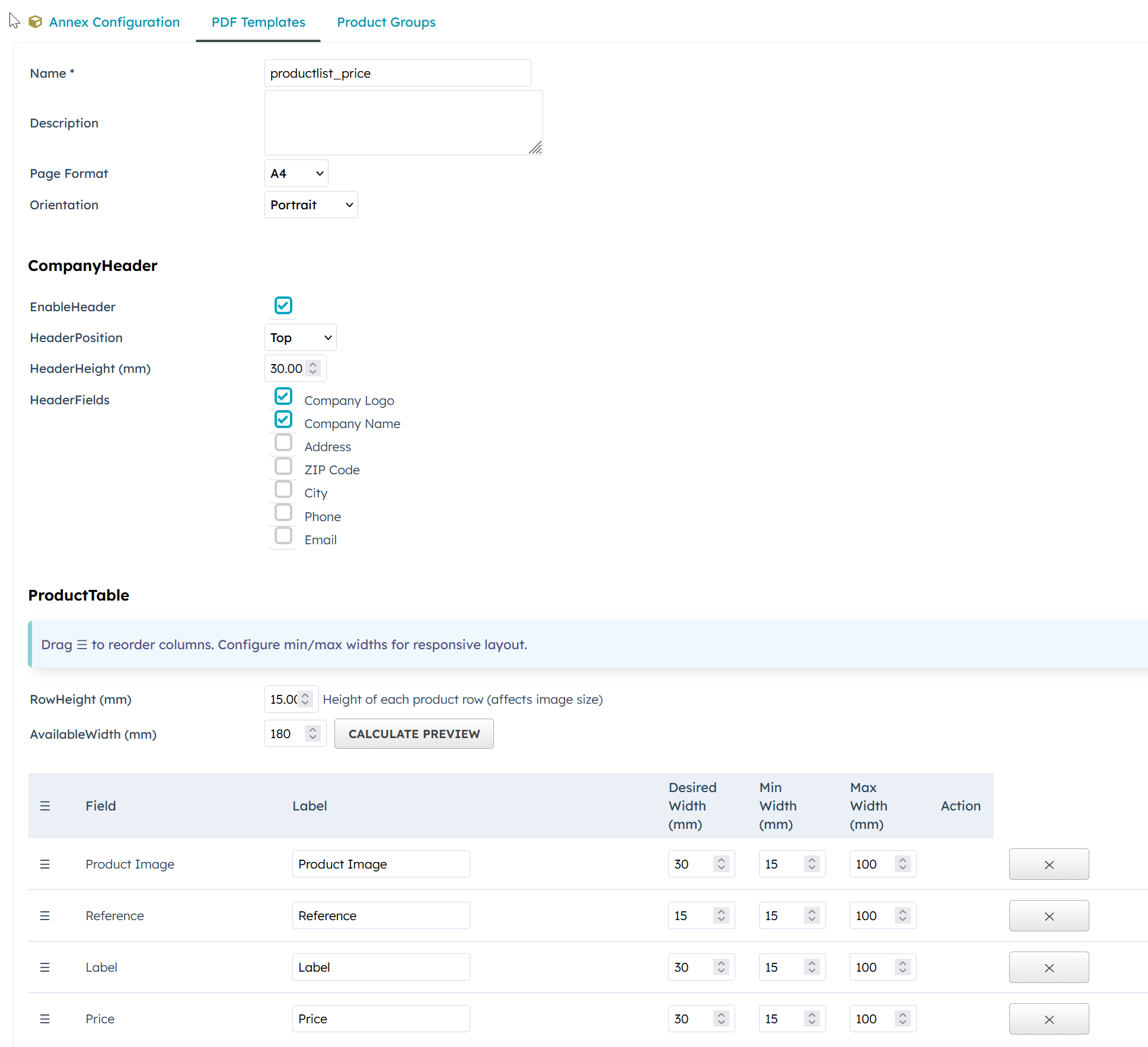Remove the Product Image column row
This screenshot has width=1148, height=1047.
click(1048, 864)
